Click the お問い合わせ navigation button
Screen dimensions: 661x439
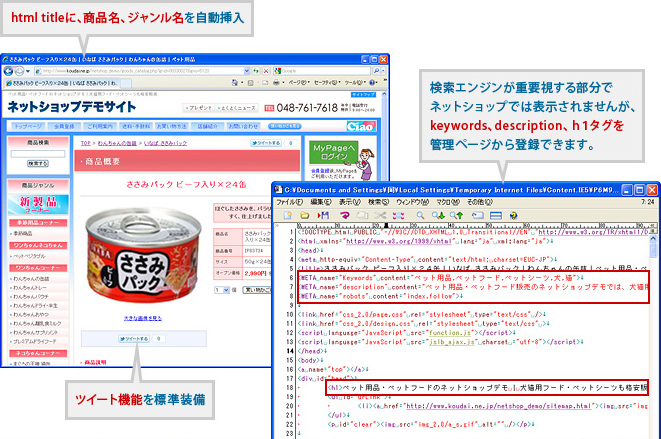point(243,126)
